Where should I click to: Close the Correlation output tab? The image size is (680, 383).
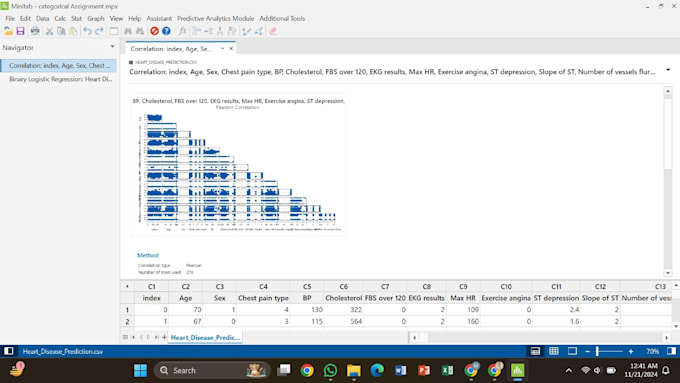coord(231,49)
